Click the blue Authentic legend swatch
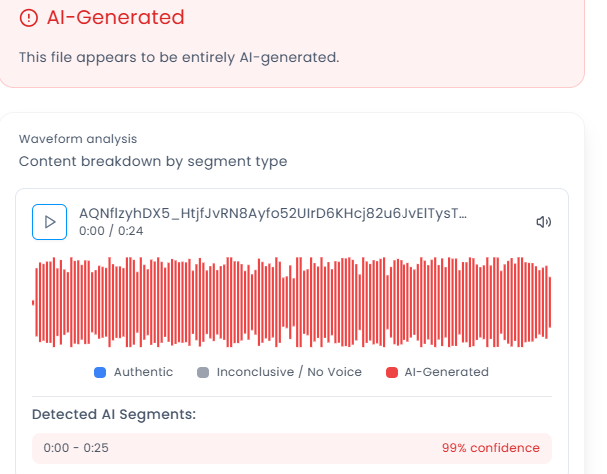 100,372
